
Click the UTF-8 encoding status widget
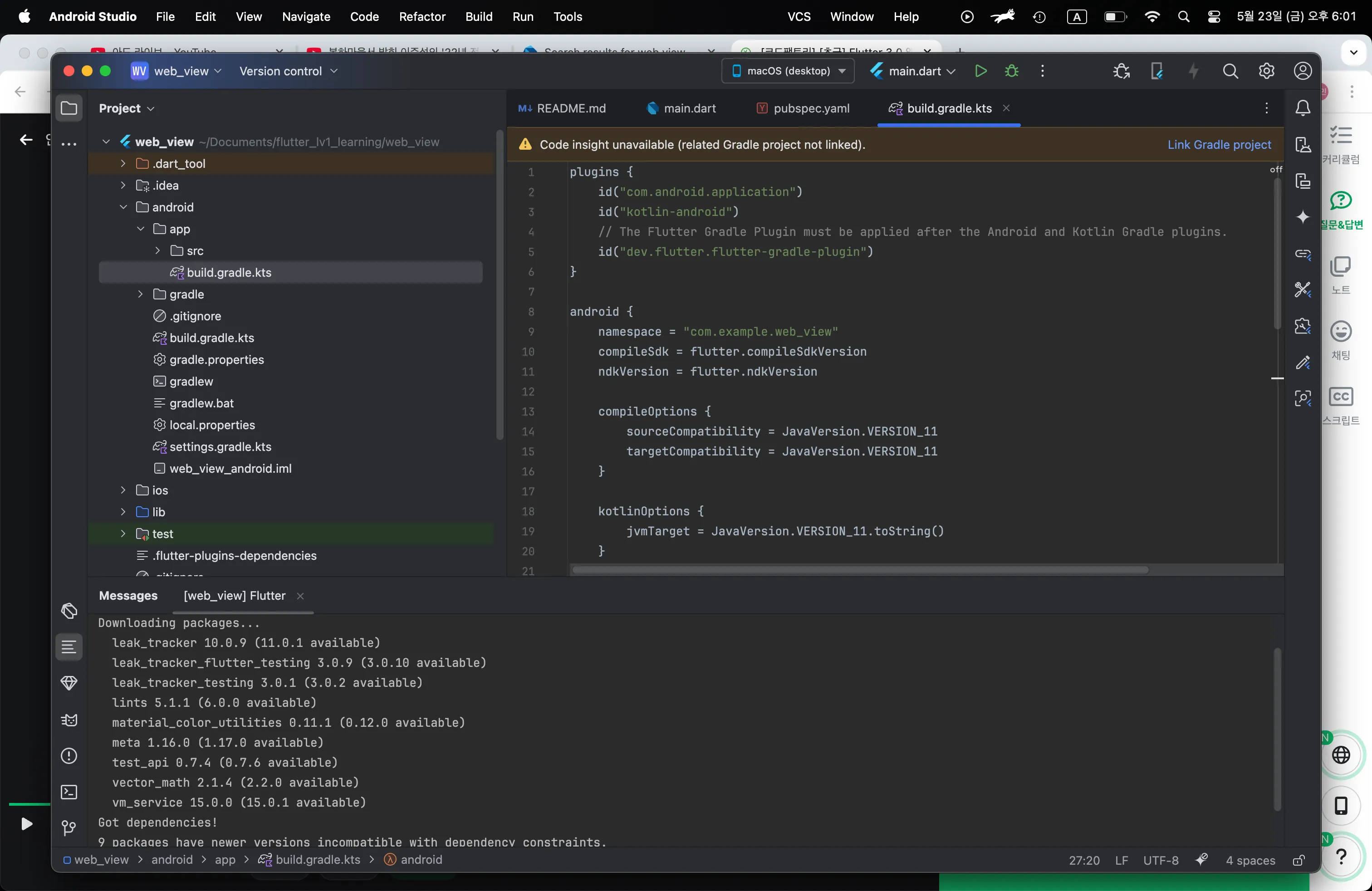(1161, 861)
